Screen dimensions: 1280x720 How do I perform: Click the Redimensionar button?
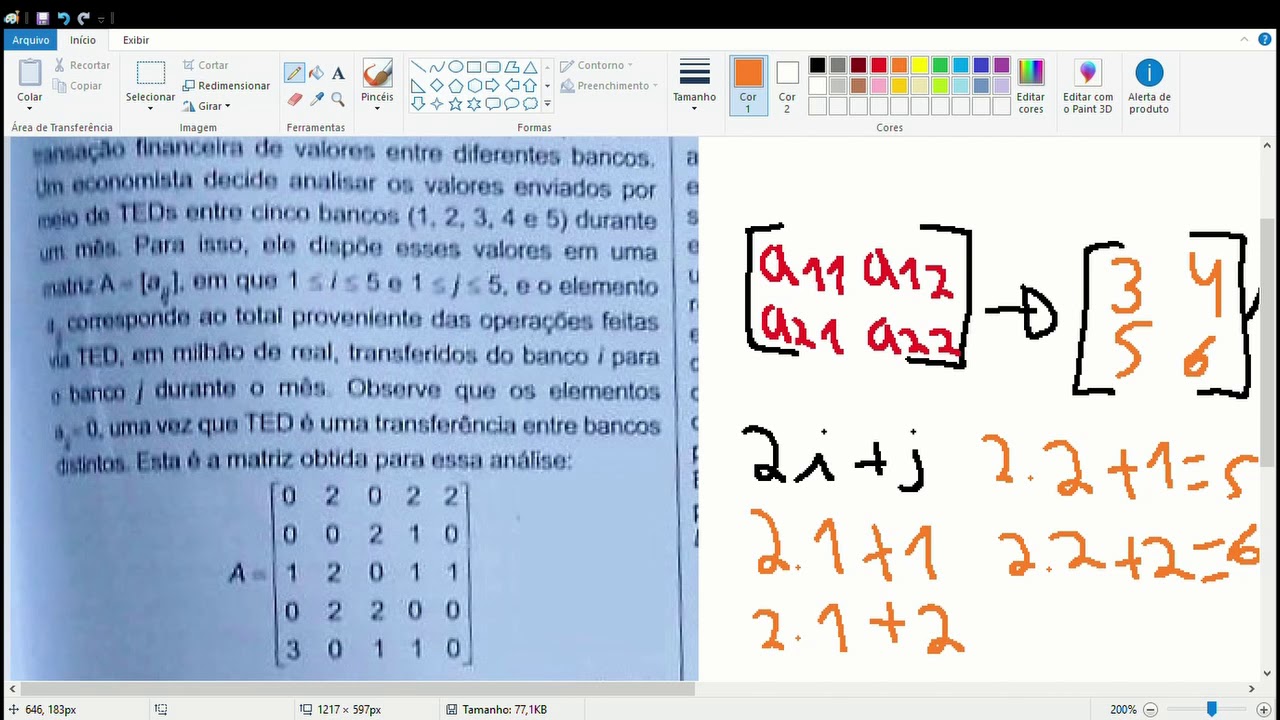click(x=226, y=86)
